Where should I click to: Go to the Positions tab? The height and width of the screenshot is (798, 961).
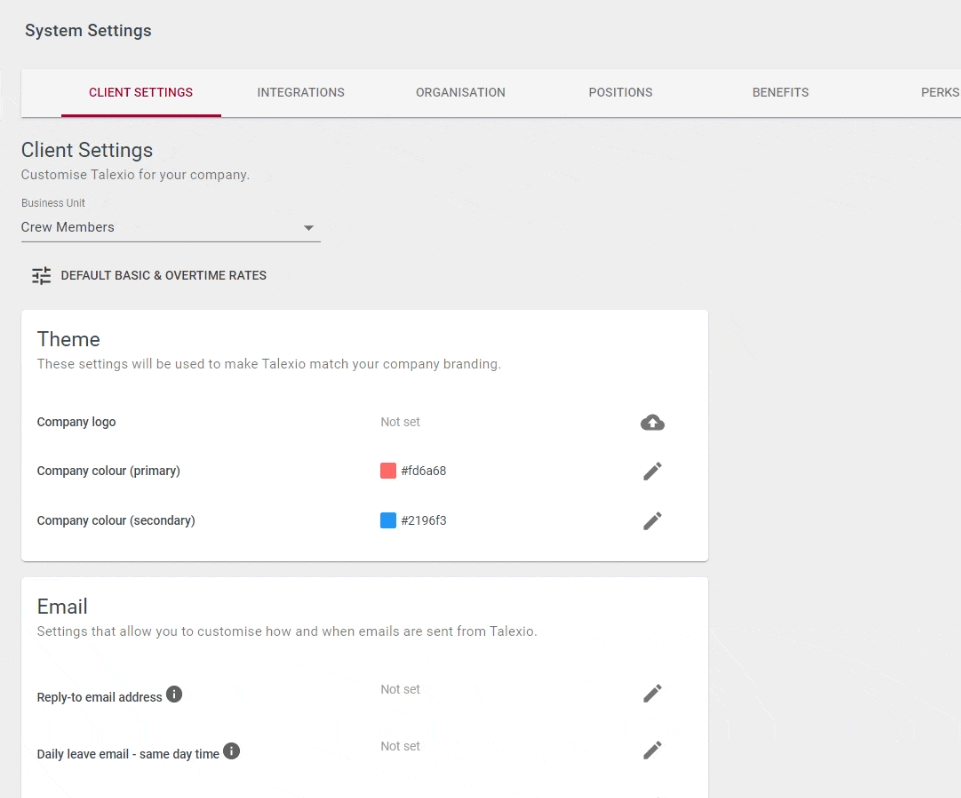[620, 93]
